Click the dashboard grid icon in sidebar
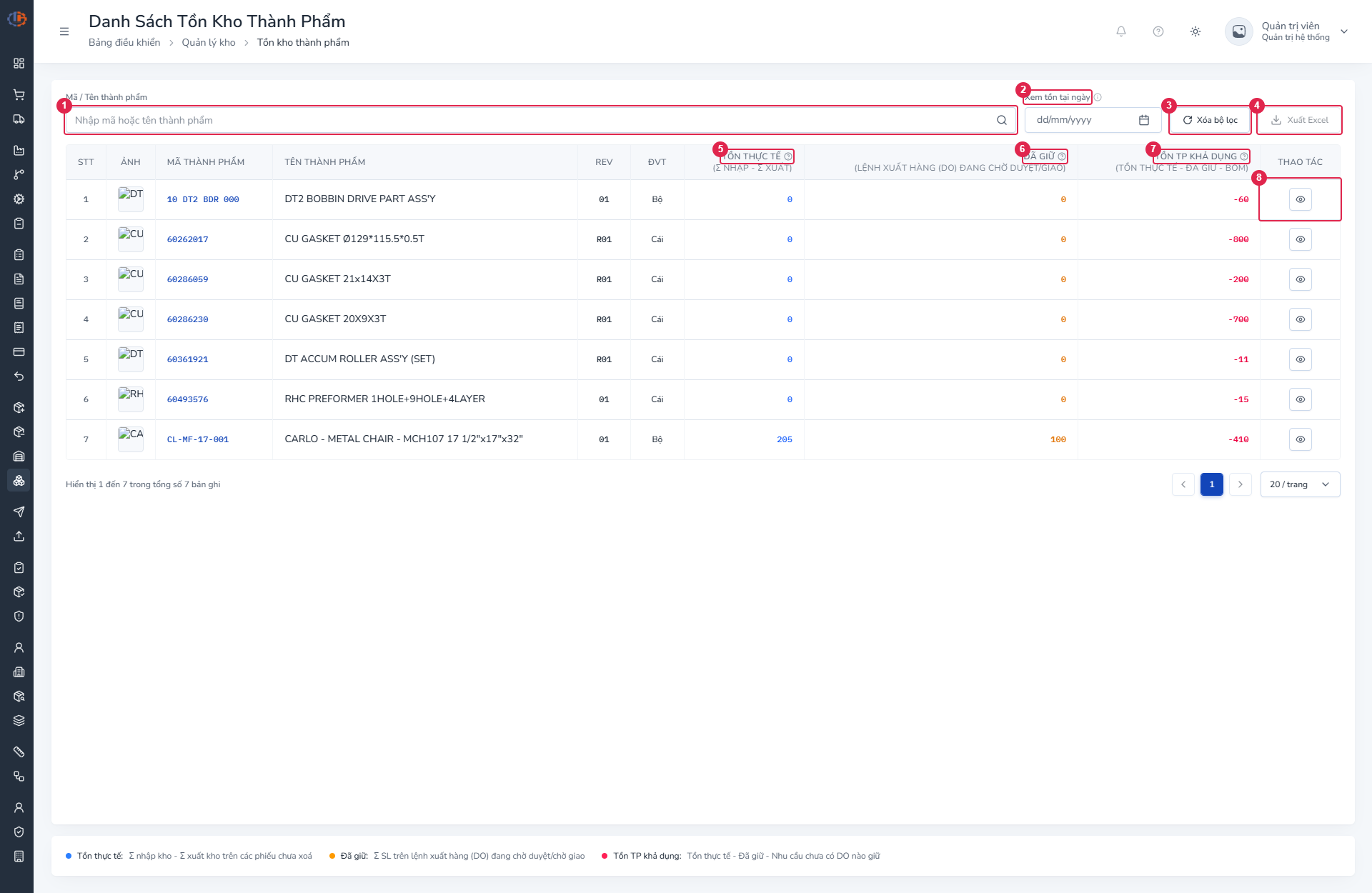 [x=19, y=64]
